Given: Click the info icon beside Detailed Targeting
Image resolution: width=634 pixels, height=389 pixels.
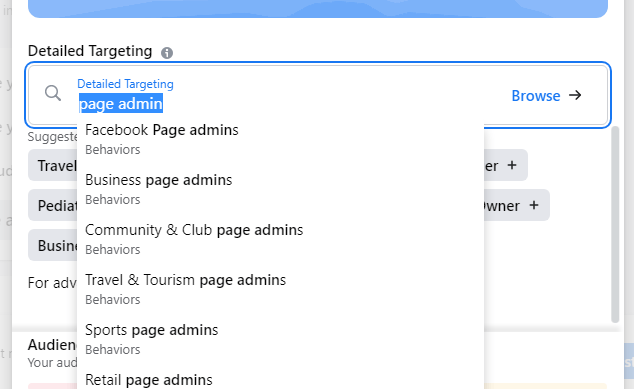Looking at the screenshot, I should [x=167, y=53].
